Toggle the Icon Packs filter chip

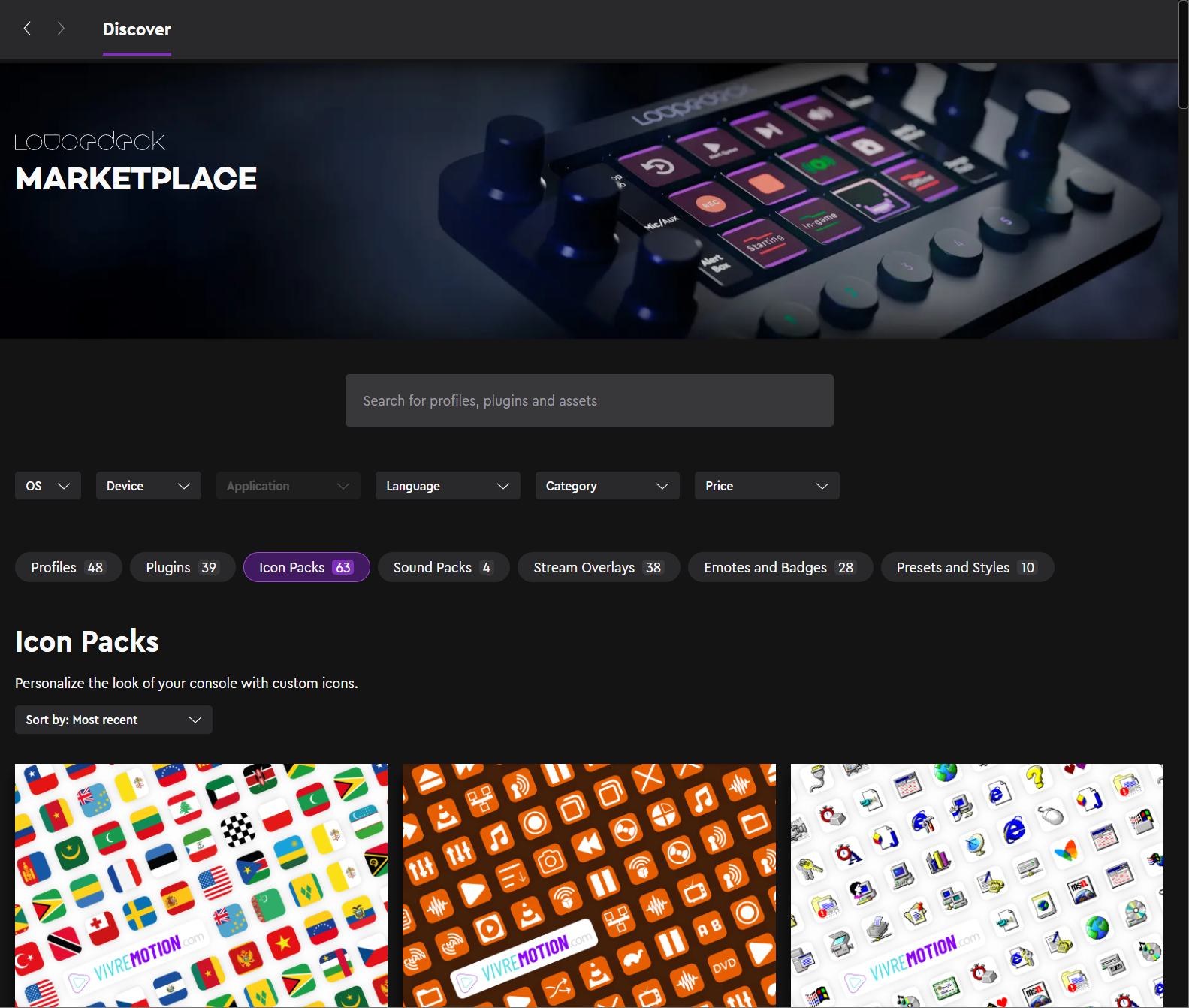point(306,567)
